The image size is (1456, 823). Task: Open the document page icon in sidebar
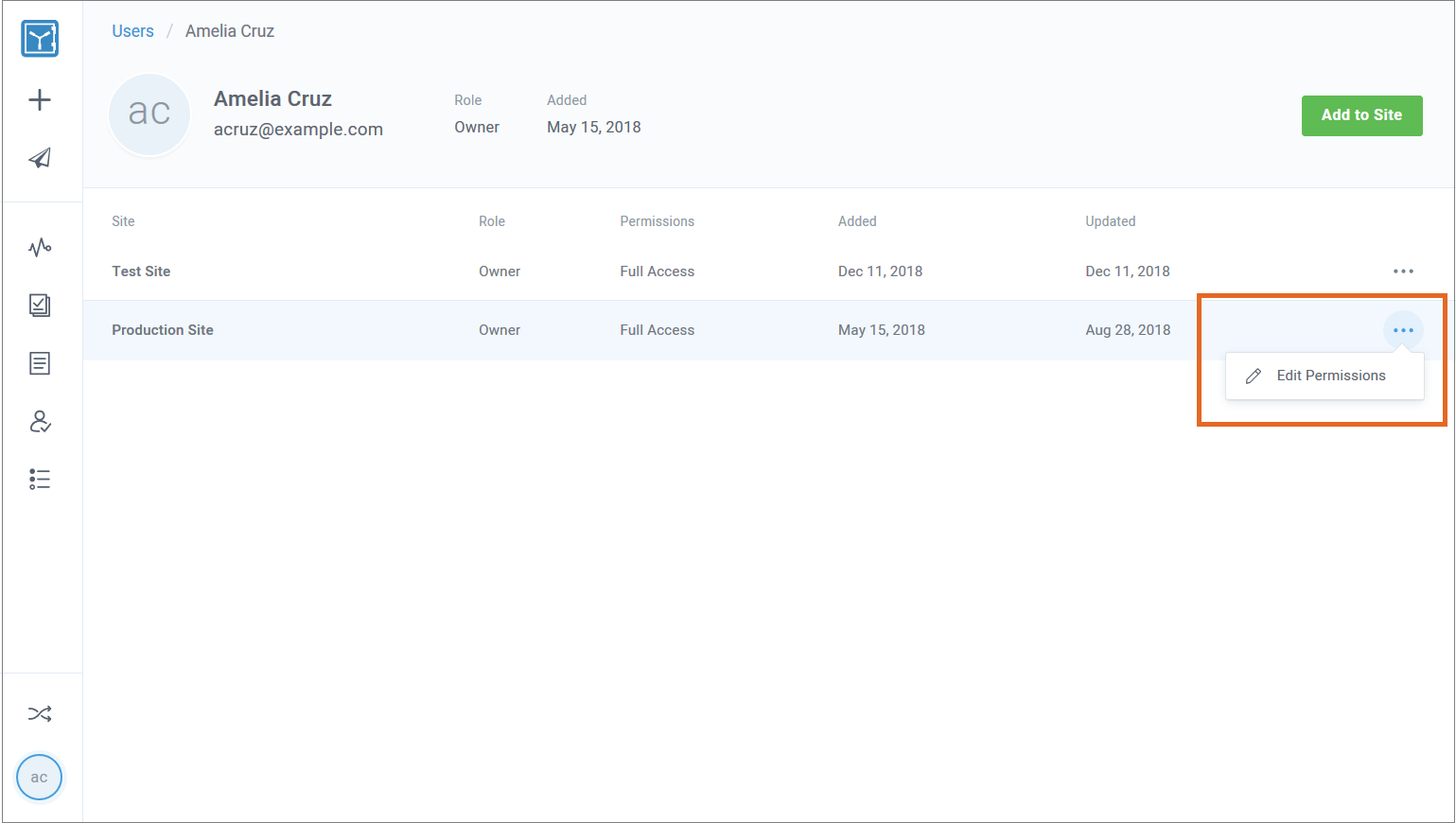pyautogui.click(x=40, y=363)
